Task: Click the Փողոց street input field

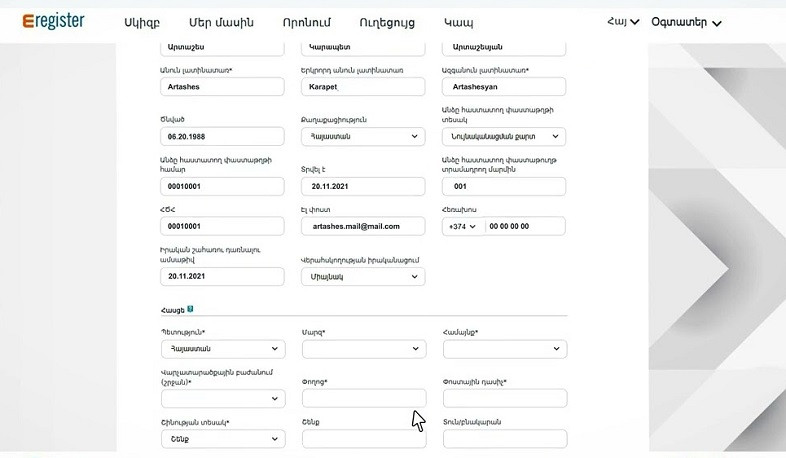Action: pyautogui.click(x=363, y=398)
